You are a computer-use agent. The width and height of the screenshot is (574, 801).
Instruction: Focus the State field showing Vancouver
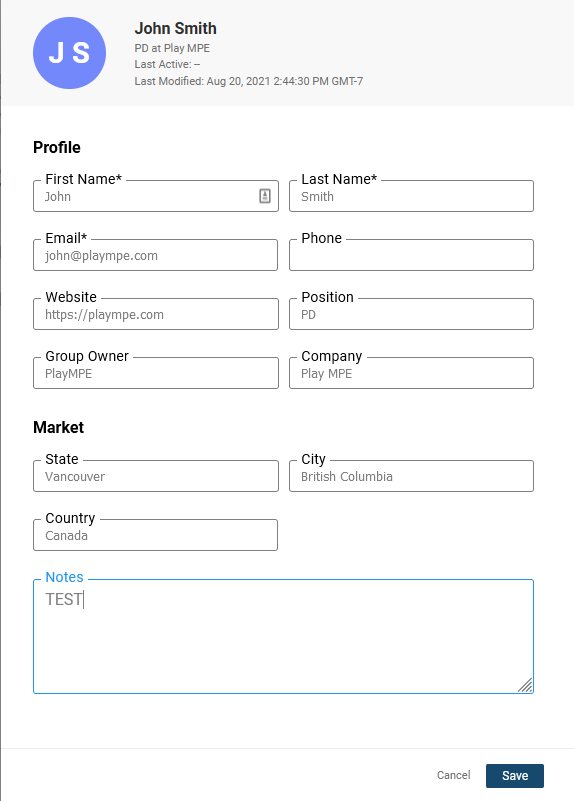(156, 476)
